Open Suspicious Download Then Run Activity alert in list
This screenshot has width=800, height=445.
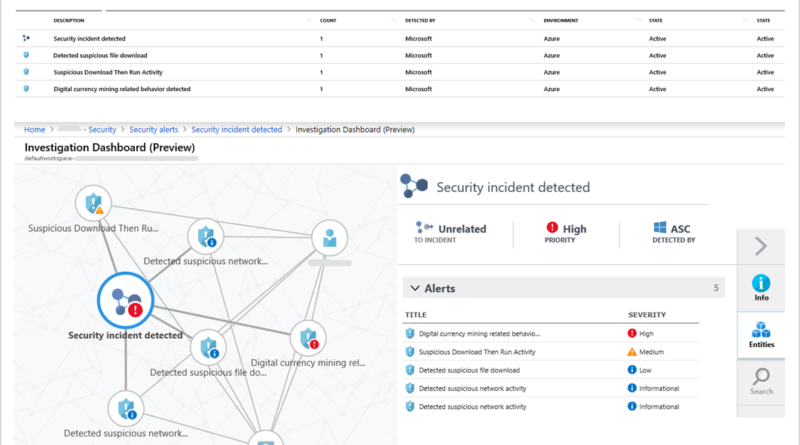point(477,352)
